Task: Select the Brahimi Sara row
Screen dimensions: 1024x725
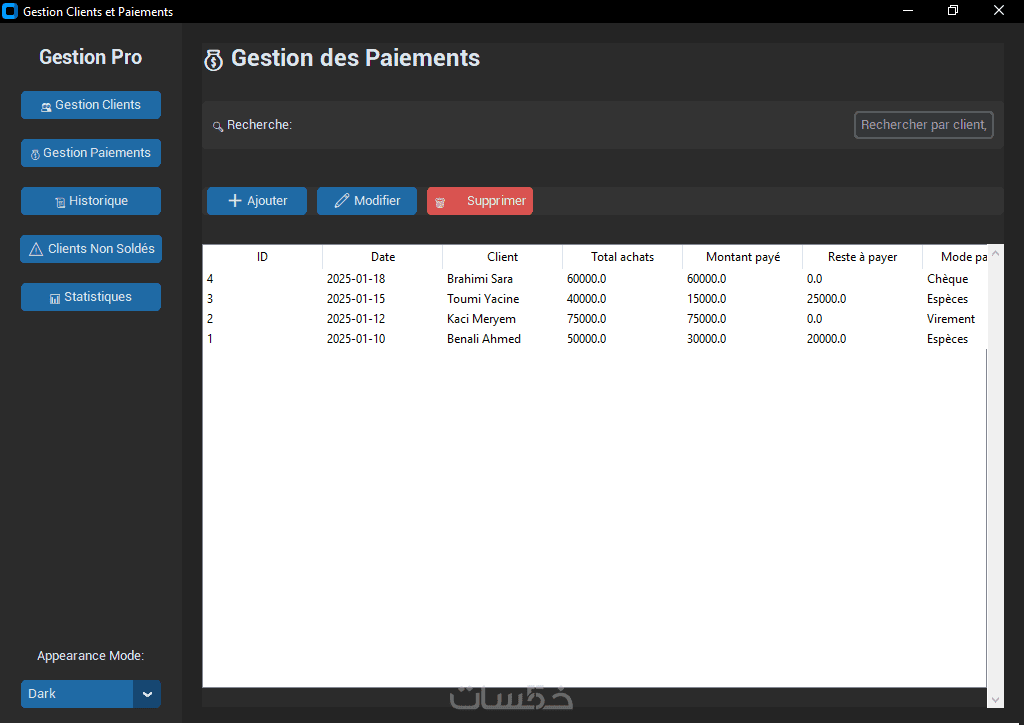Action: pyautogui.click(x=594, y=279)
